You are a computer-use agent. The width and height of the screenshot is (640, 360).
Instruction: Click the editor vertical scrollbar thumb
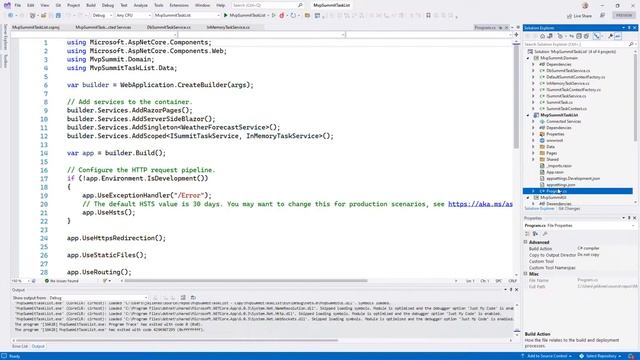tap(516, 97)
